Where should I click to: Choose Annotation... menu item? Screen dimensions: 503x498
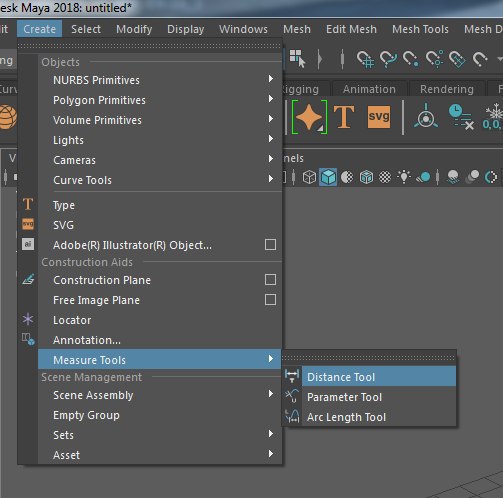[160, 340]
